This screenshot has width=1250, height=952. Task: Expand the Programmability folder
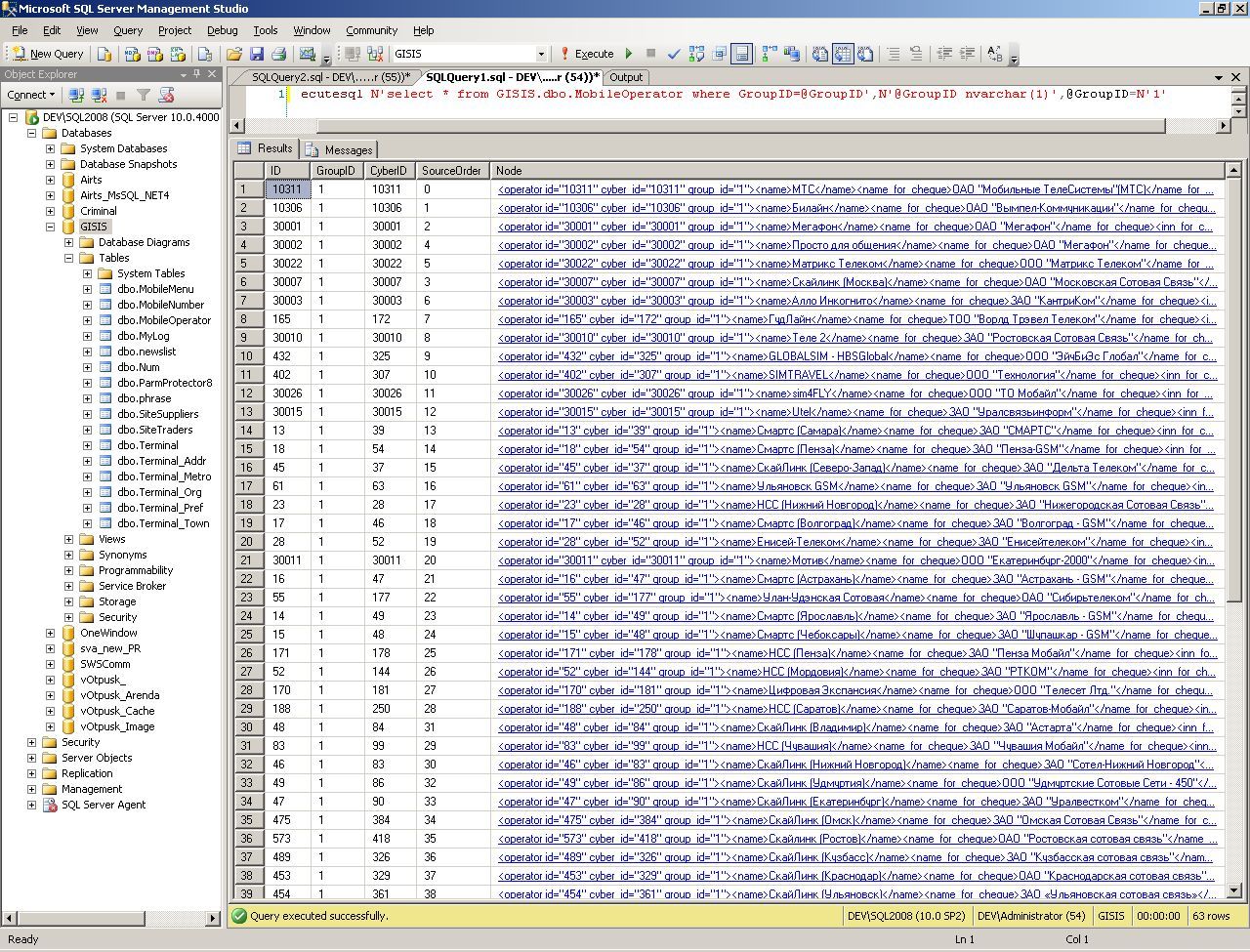(68, 570)
